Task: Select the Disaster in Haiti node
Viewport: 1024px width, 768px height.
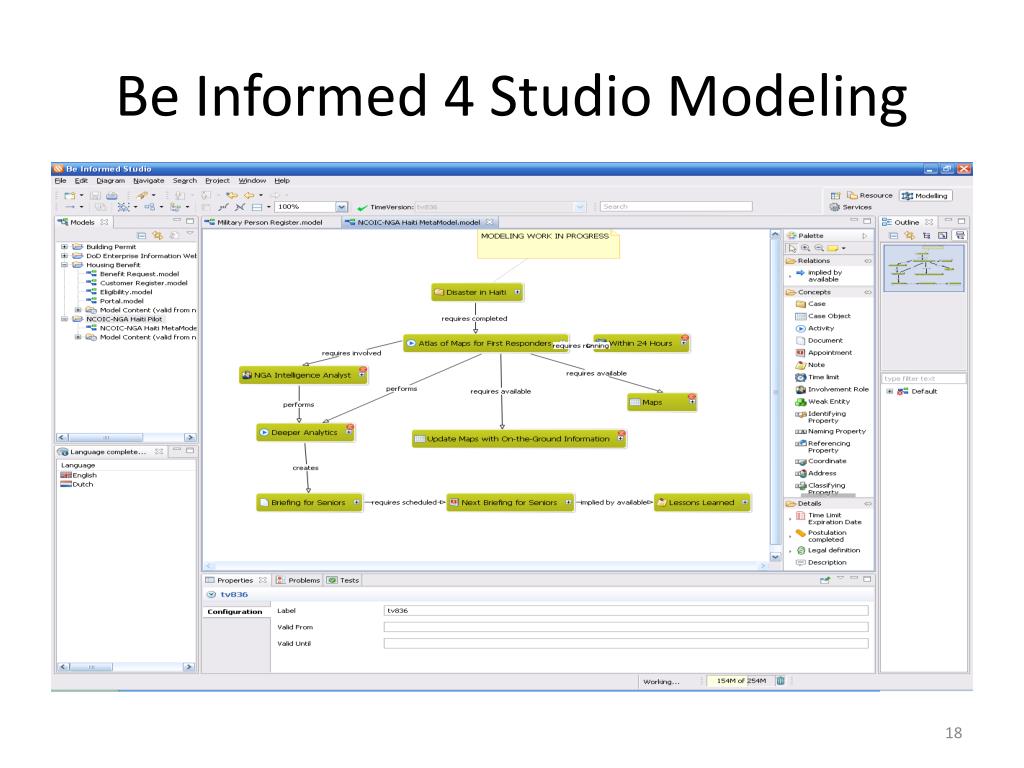Action: [x=477, y=293]
